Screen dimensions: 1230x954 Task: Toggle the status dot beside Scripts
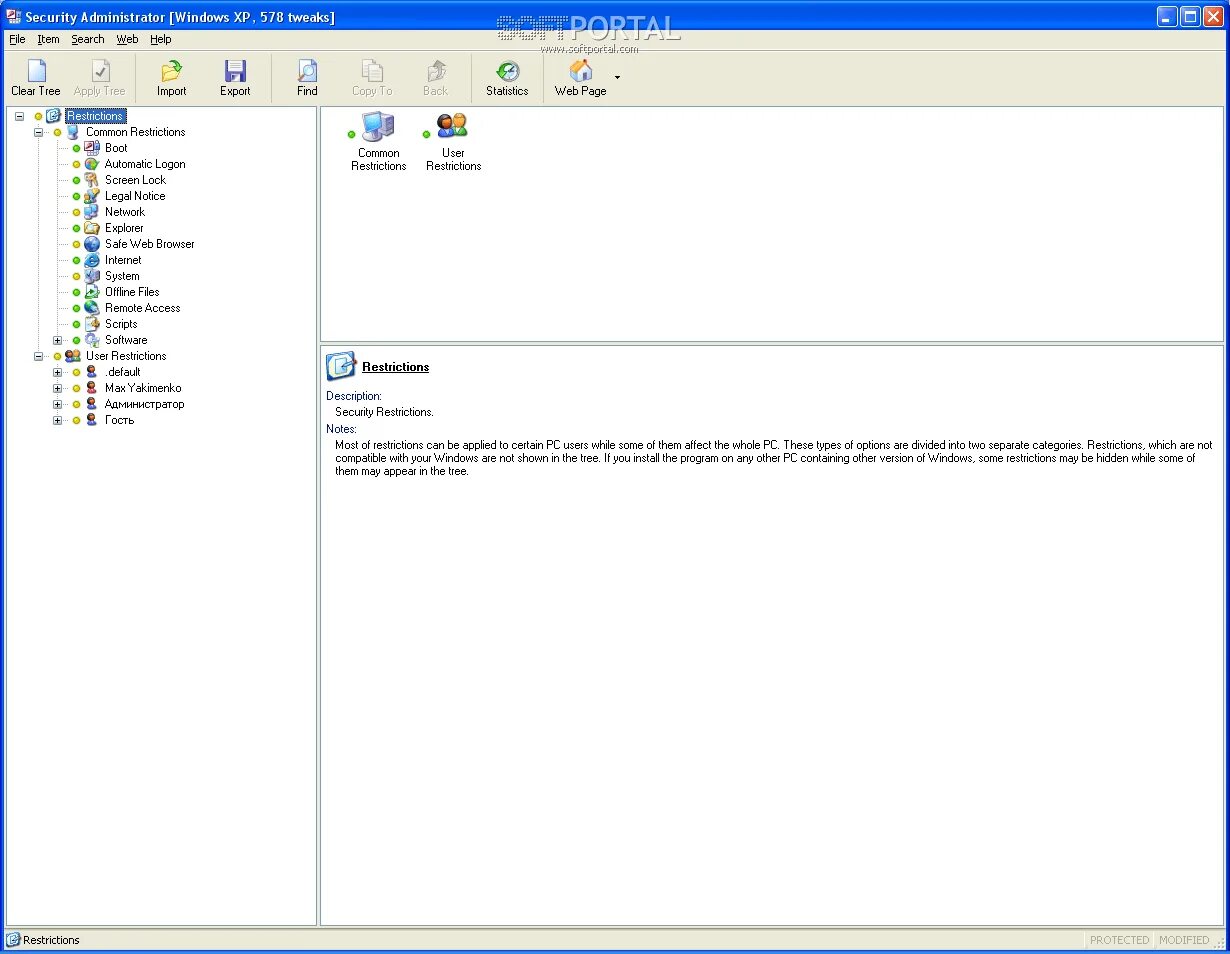[76, 324]
